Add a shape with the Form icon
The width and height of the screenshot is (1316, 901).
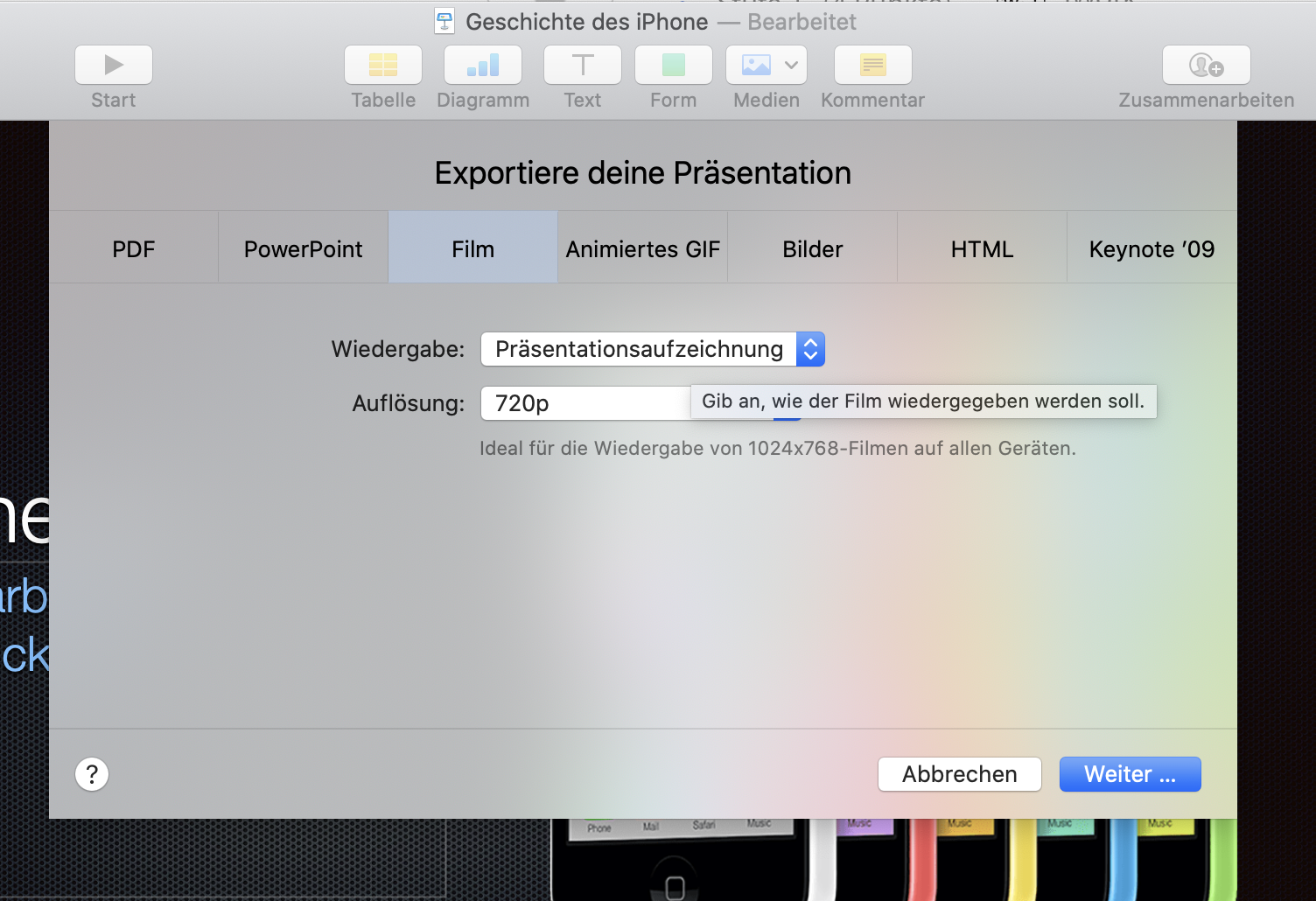click(x=674, y=65)
